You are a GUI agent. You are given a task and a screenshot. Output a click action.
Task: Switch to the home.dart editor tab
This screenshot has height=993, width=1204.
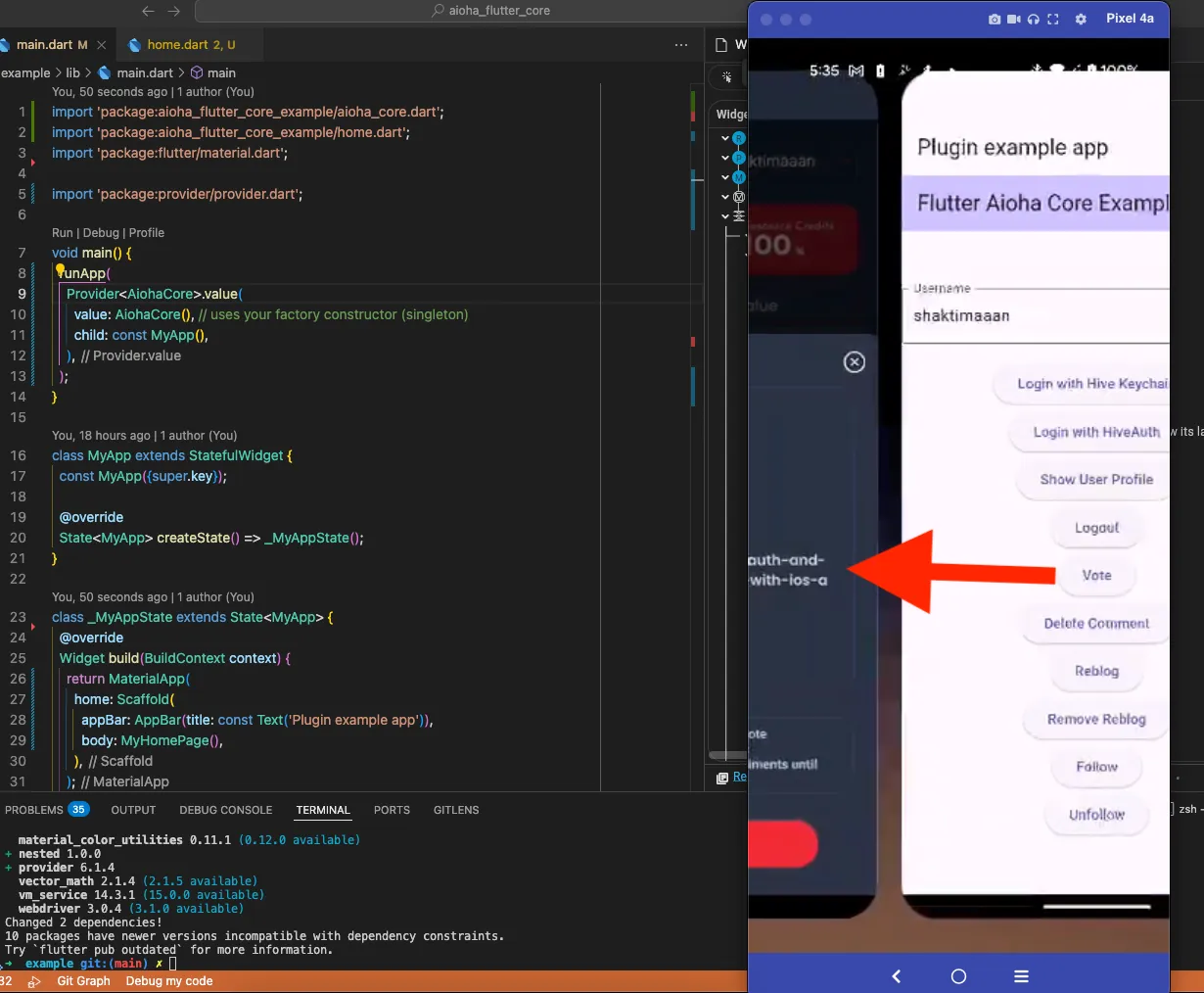(182, 45)
